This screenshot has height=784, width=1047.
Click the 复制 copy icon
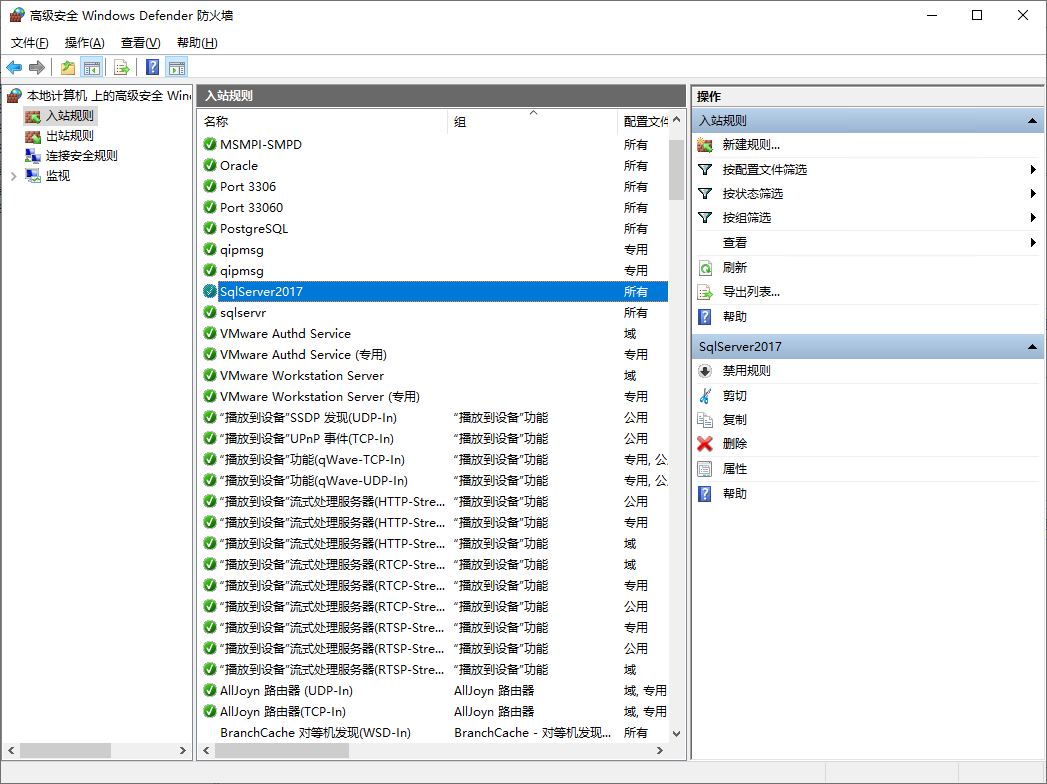tap(705, 419)
